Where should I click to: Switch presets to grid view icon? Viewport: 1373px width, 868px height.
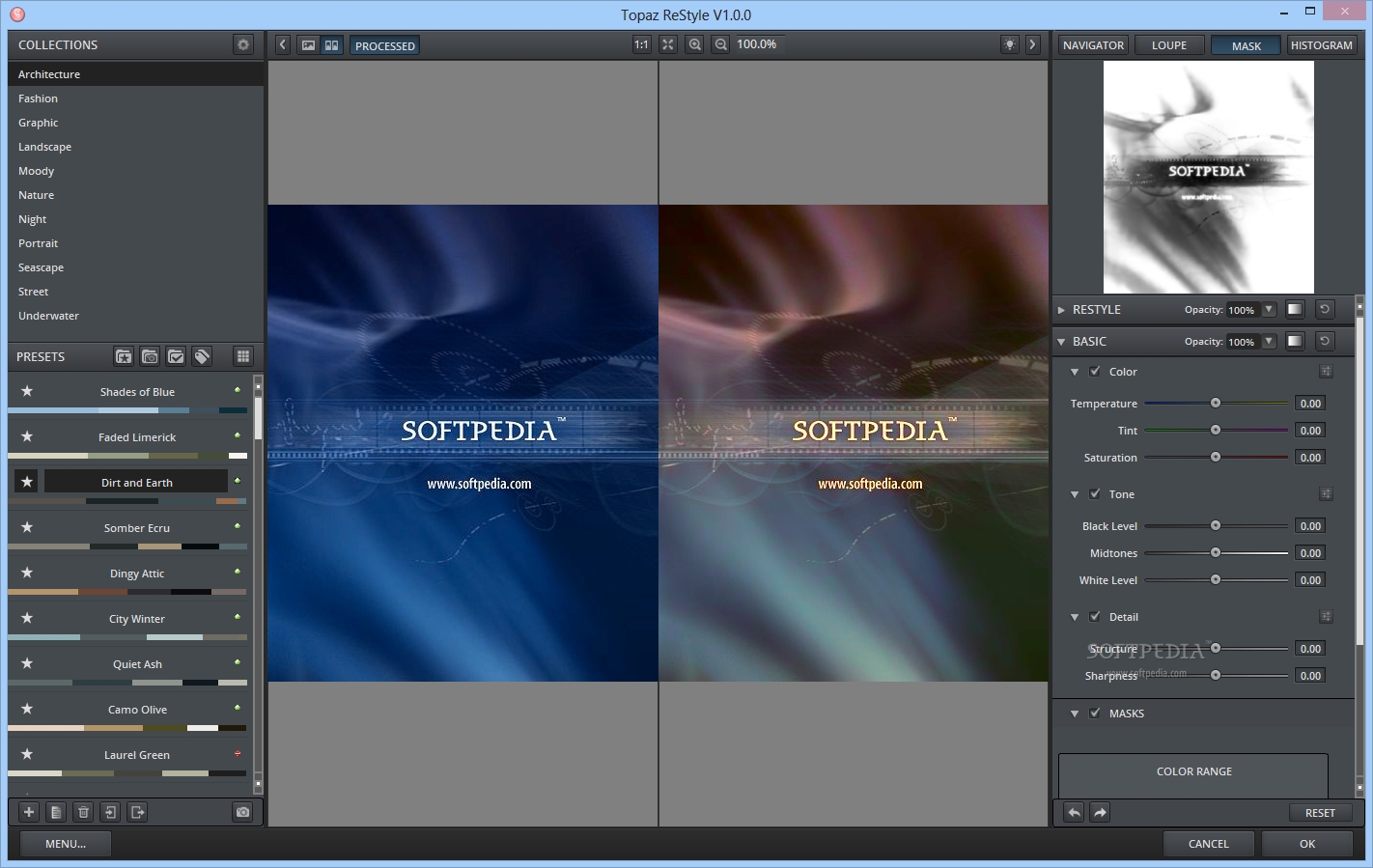click(243, 356)
